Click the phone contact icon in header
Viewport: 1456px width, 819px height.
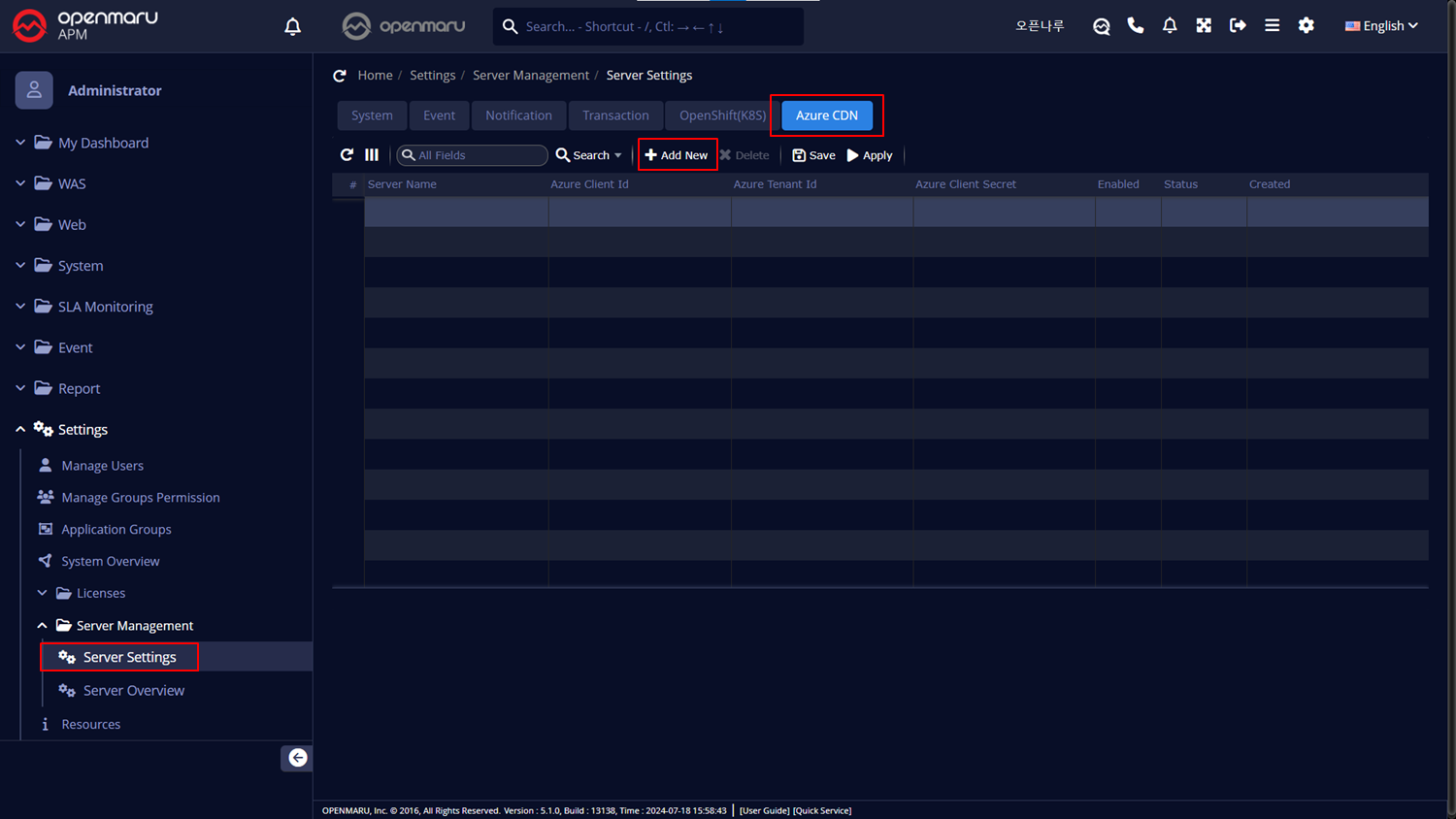[1135, 26]
